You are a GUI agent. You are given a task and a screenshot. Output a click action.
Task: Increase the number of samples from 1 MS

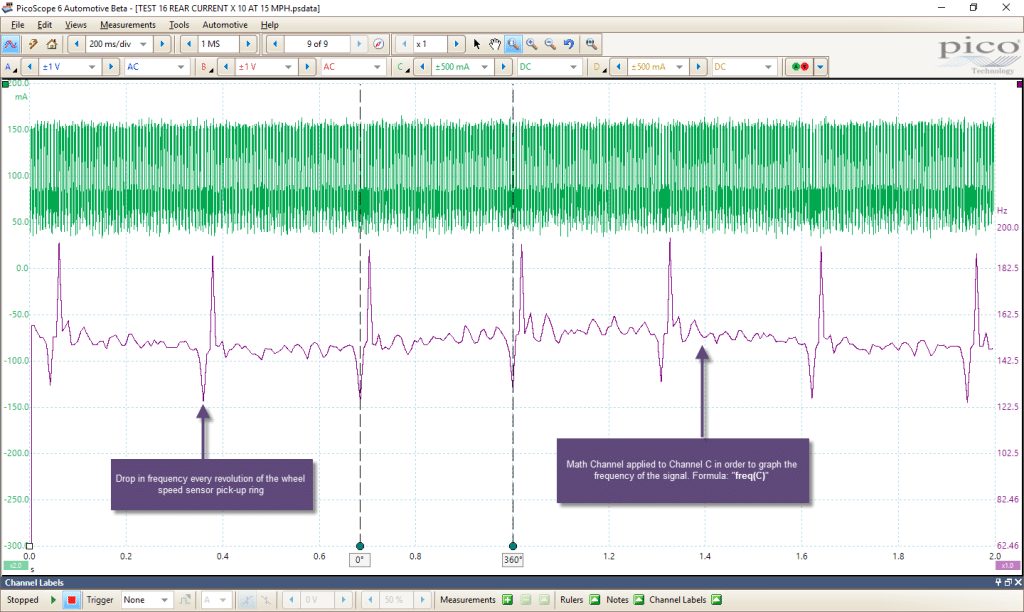pyautogui.click(x=248, y=44)
